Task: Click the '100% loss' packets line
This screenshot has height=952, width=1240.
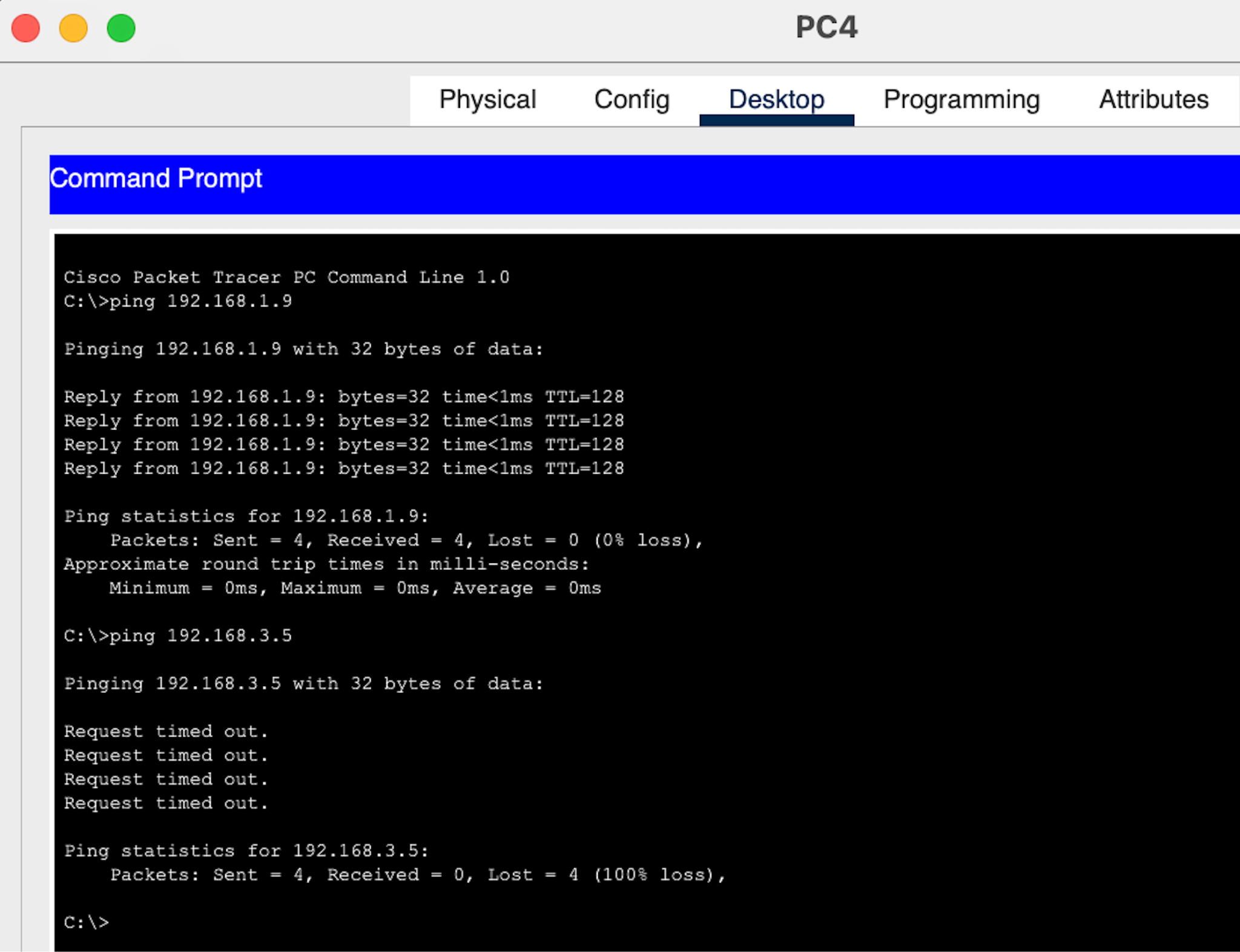Action: point(418,874)
